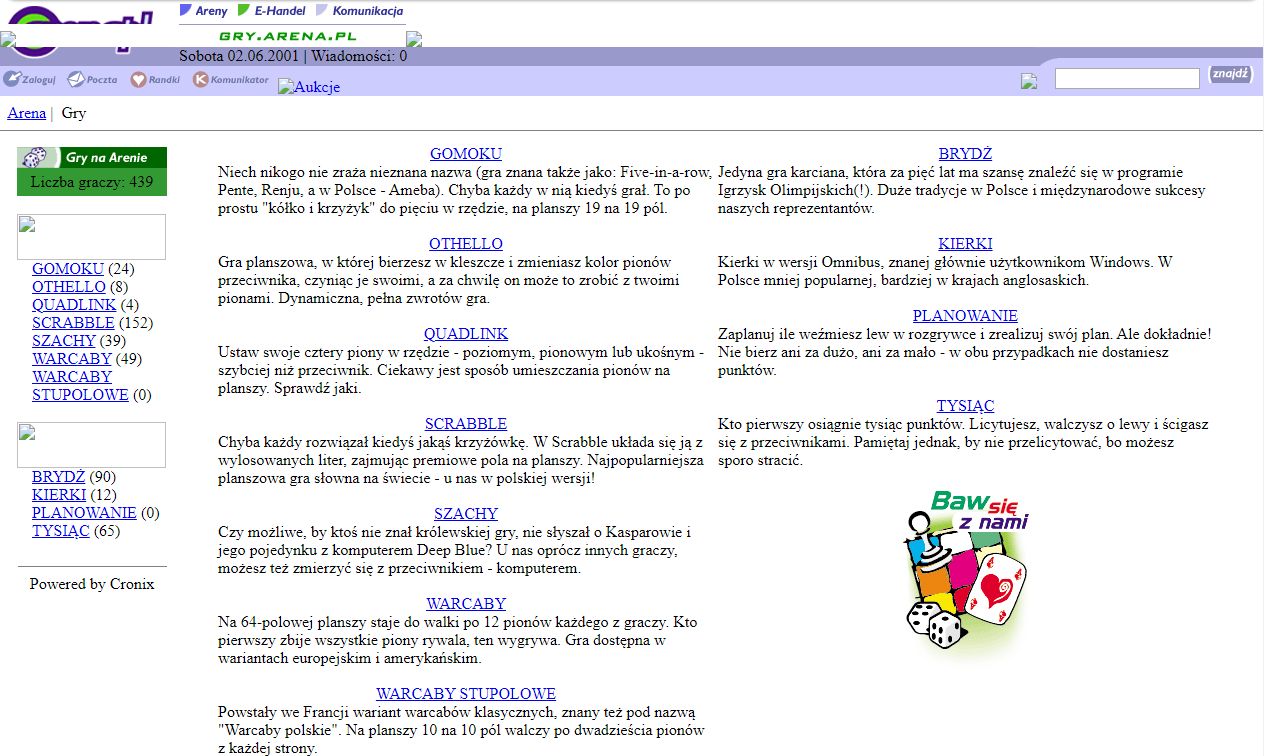Open the Aukcje link
The image size is (1264, 756).
click(309, 87)
